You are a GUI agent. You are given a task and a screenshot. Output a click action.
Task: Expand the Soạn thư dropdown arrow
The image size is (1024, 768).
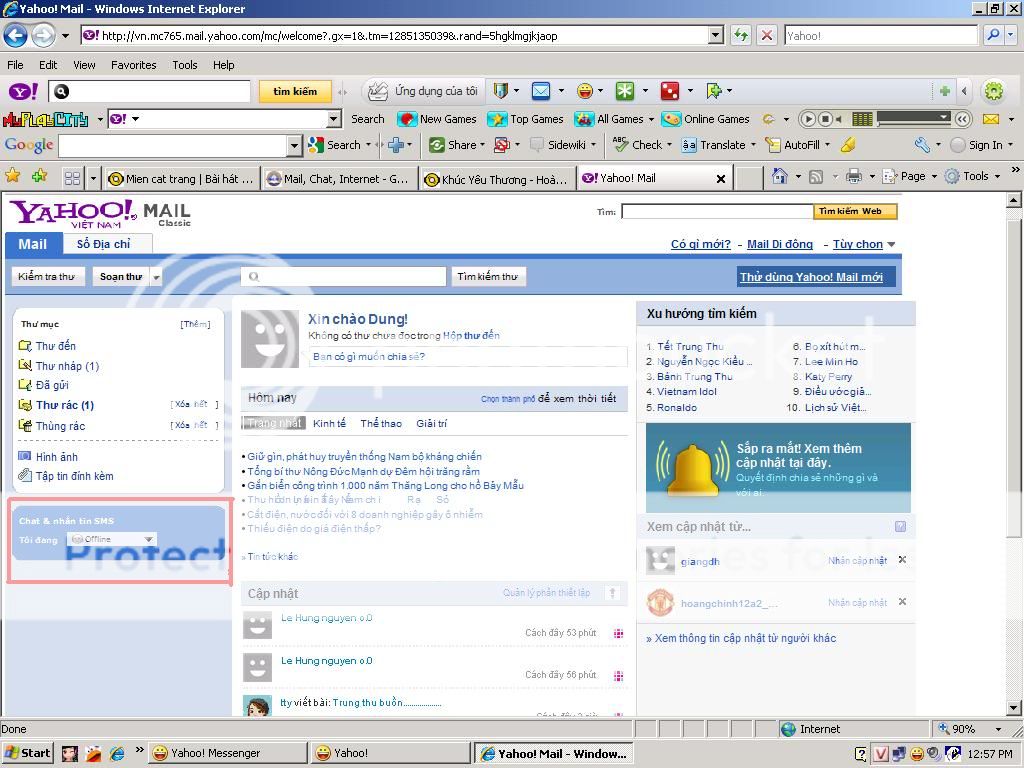click(156, 277)
